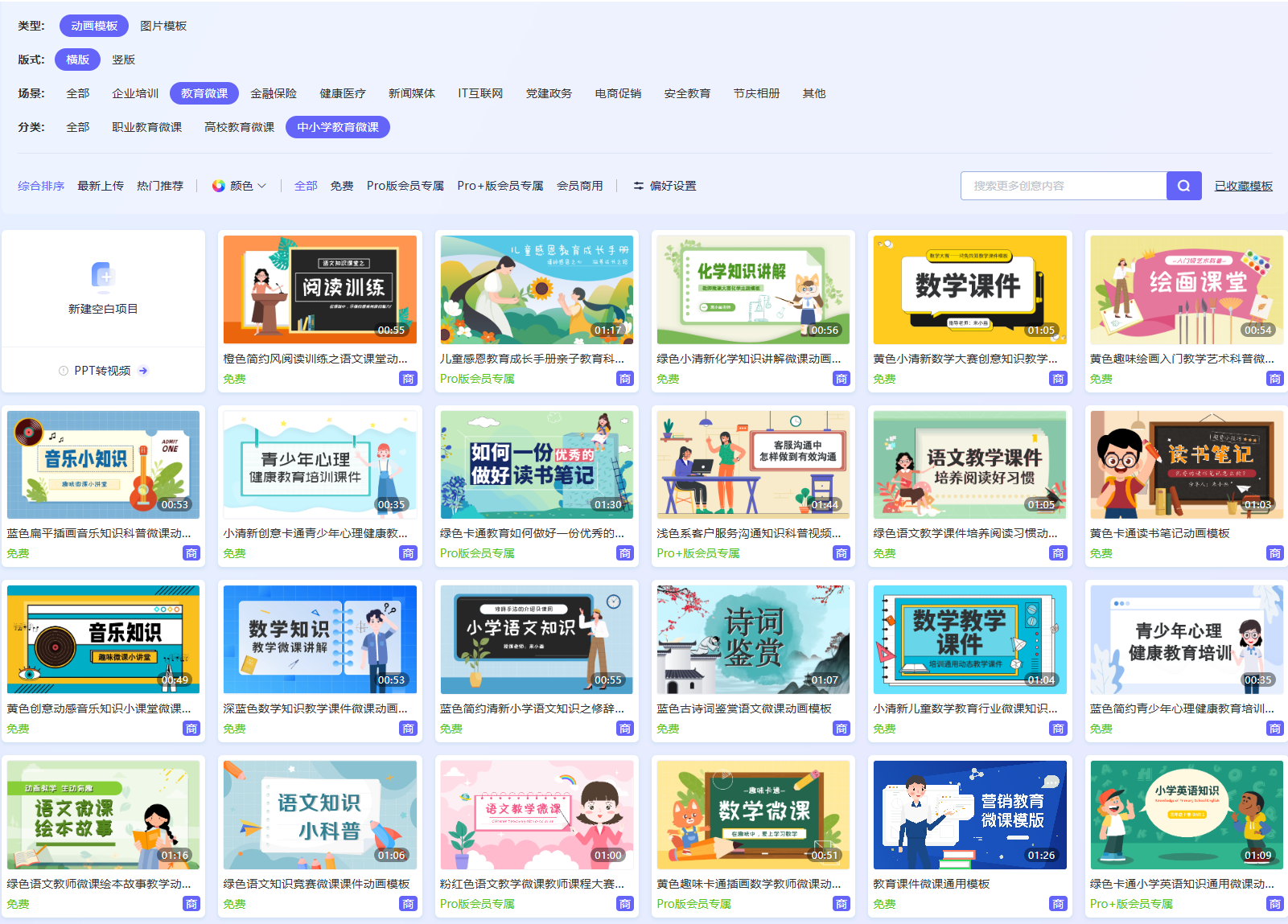Click the new blank project plus icon
1288x924 pixels.
pyautogui.click(x=103, y=276)
